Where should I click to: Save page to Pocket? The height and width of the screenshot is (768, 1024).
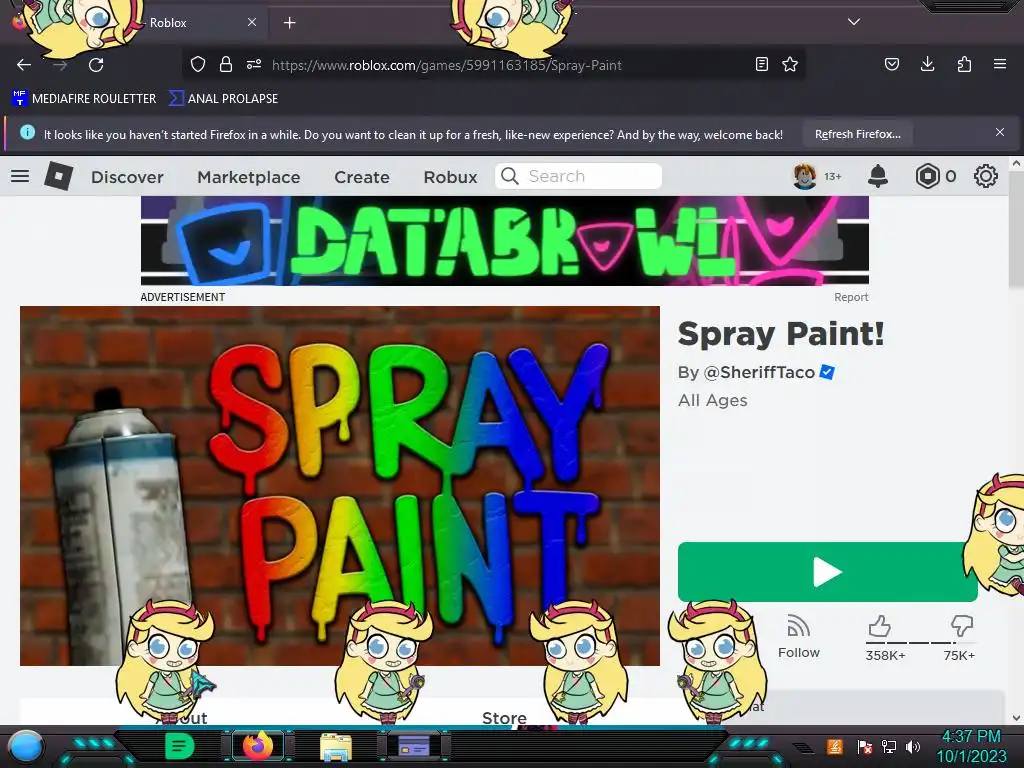(x=892, y=64)
